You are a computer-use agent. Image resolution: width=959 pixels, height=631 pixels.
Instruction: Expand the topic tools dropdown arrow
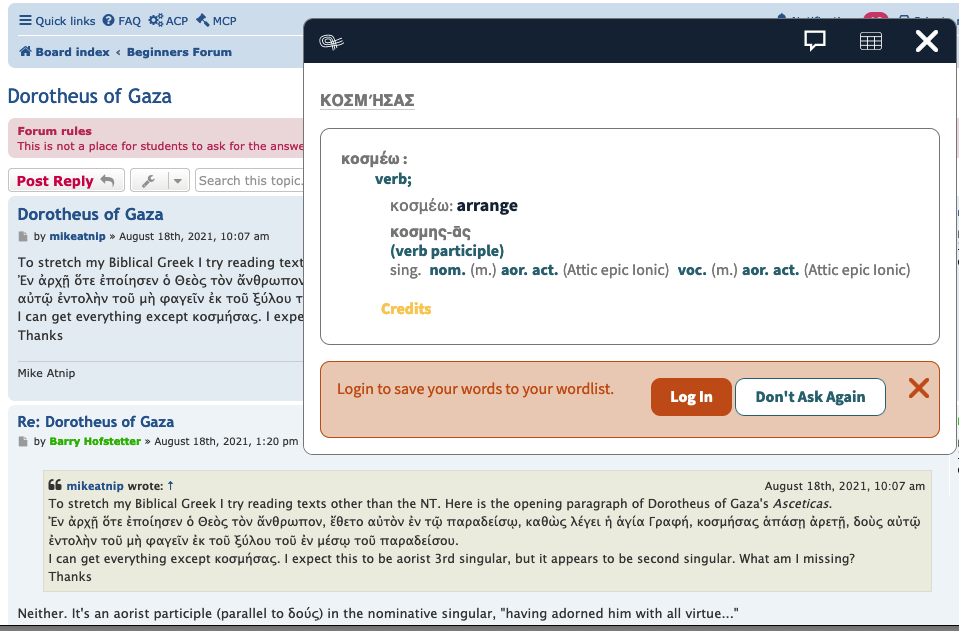click(177, 181)
